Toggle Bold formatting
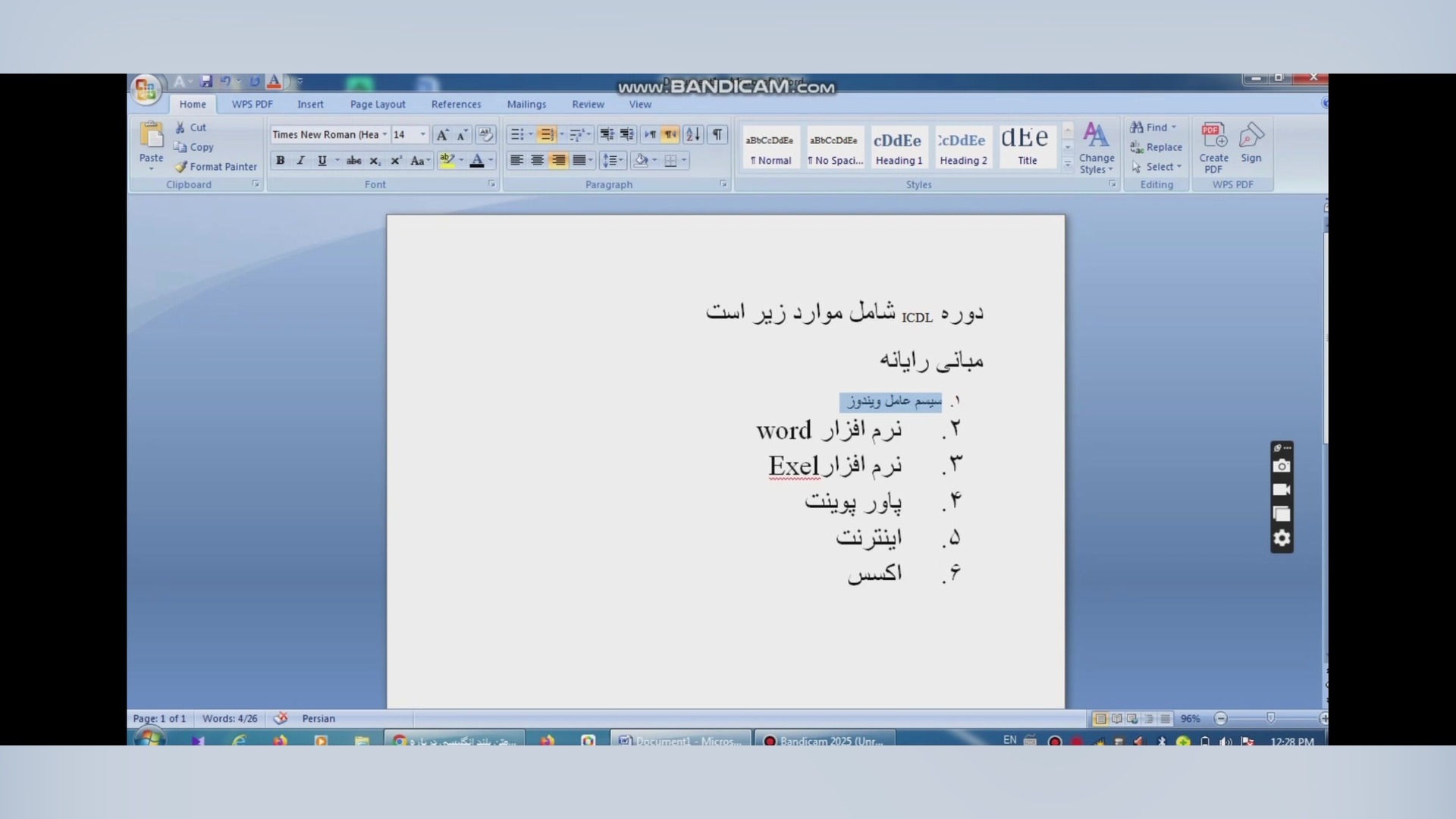The width and height of the screenshot is (1456, 819). (281, 161)
